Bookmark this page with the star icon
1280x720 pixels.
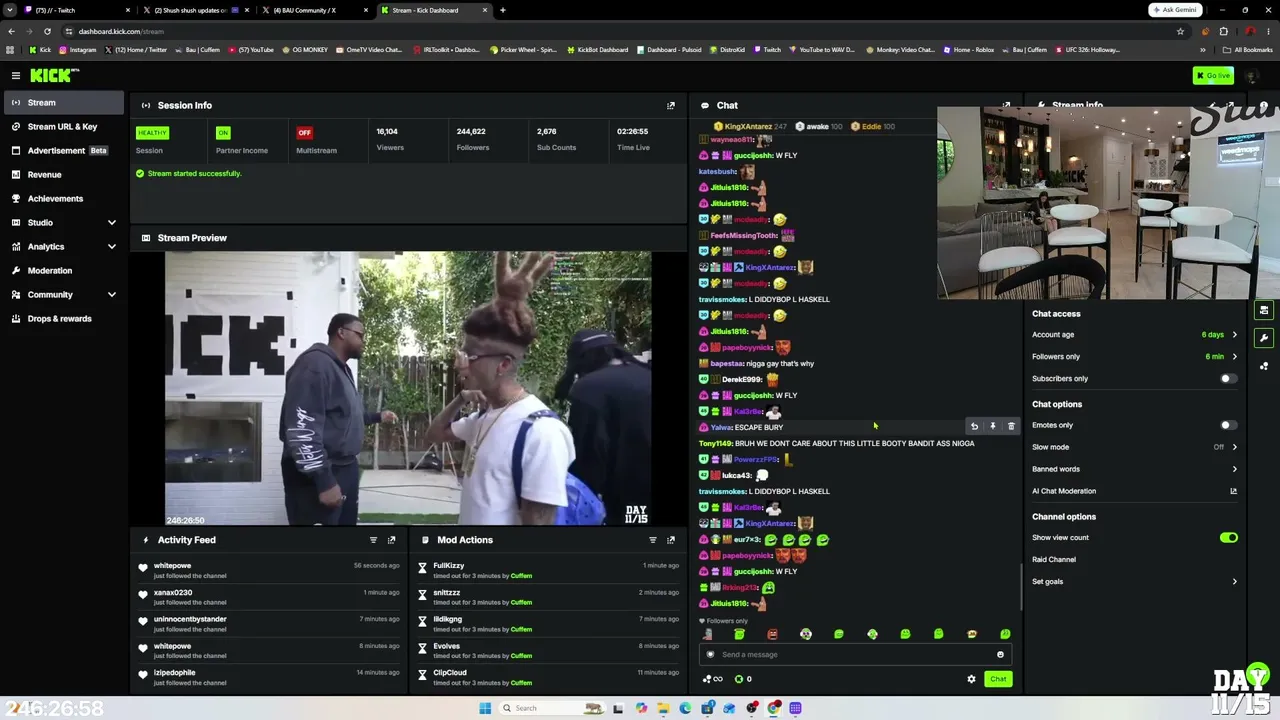(1180, 31)
